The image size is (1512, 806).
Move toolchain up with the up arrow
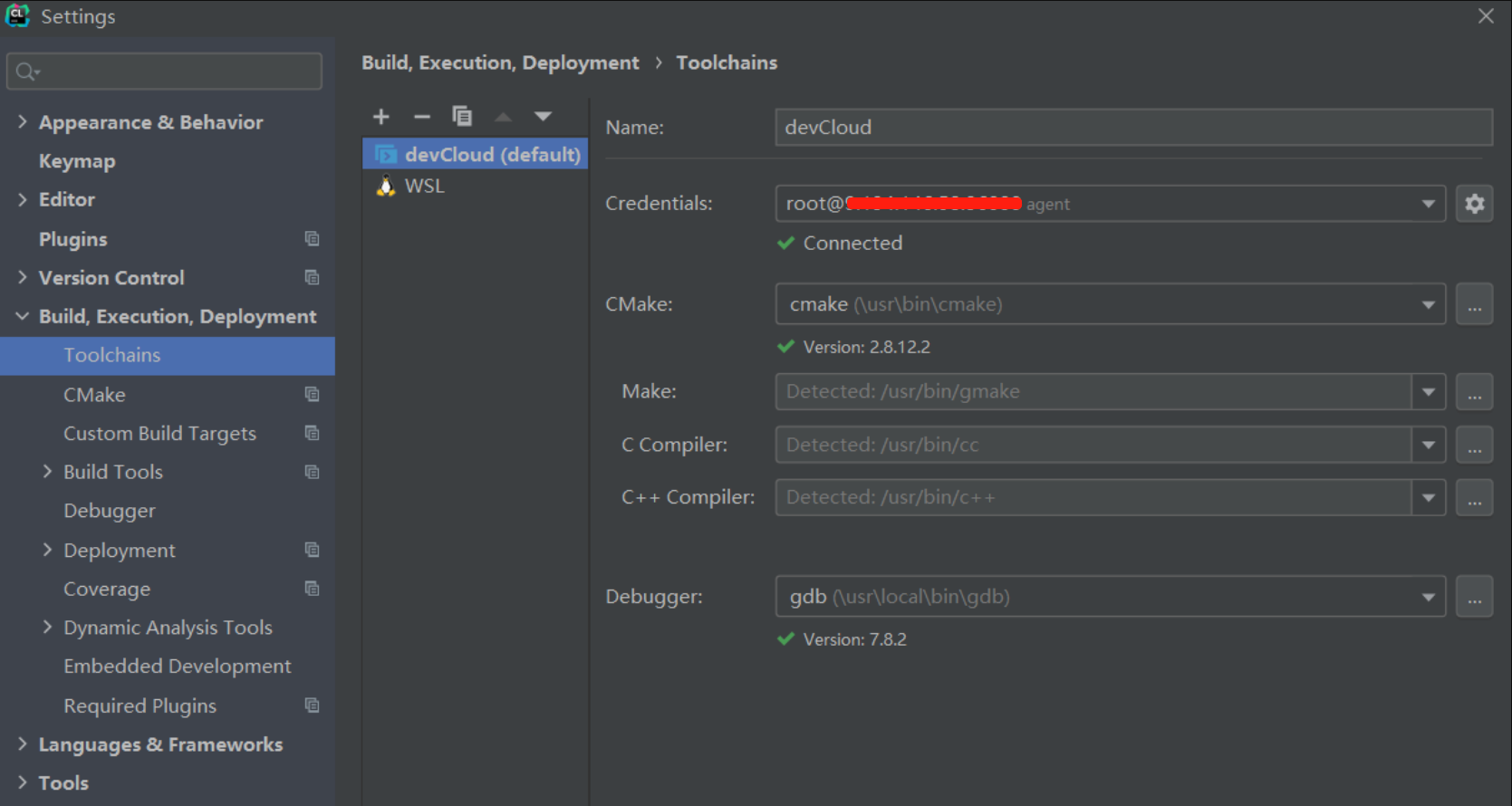pos(503,116)
